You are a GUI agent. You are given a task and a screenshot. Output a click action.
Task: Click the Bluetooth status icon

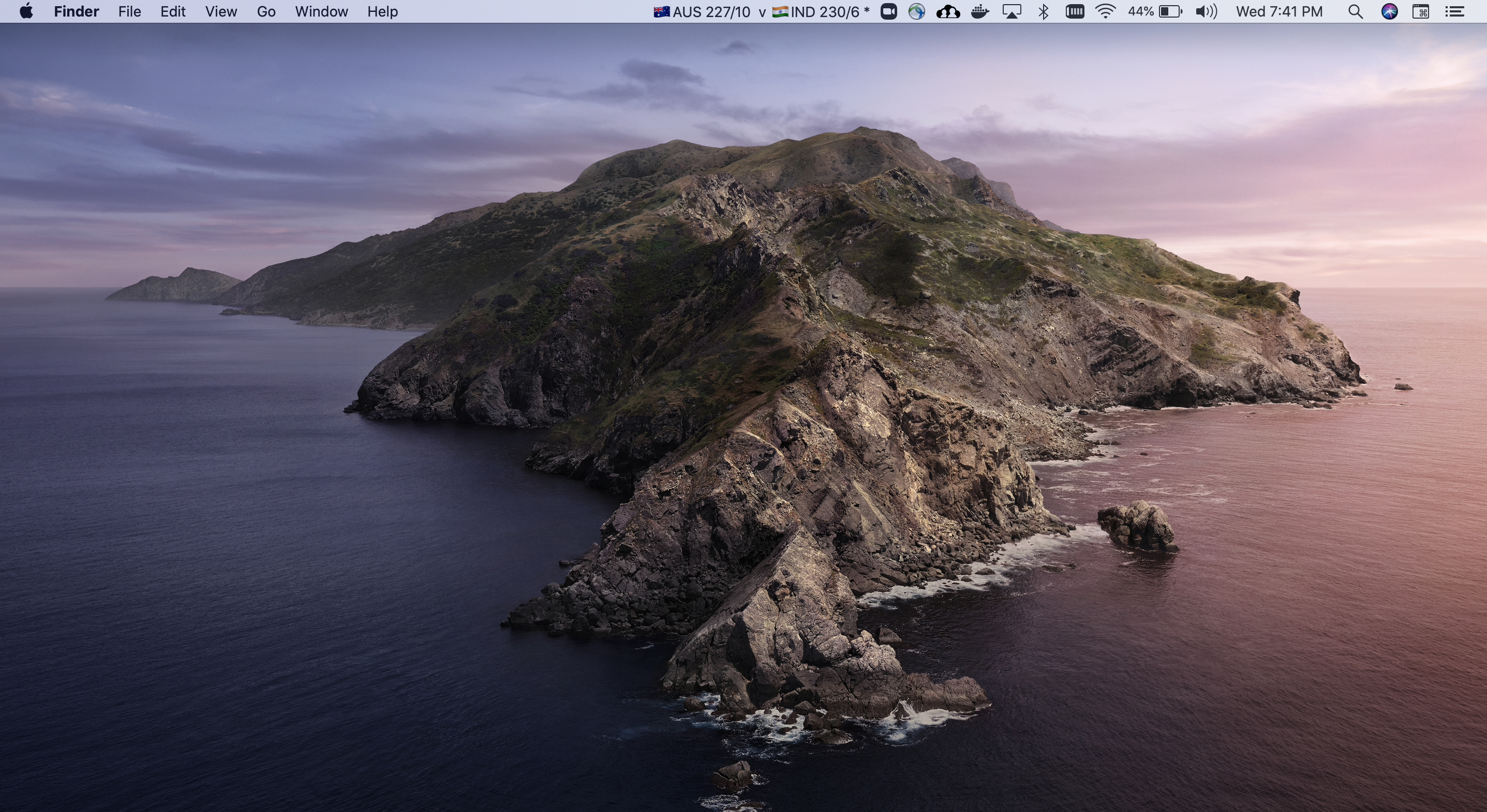[1043, 11]
